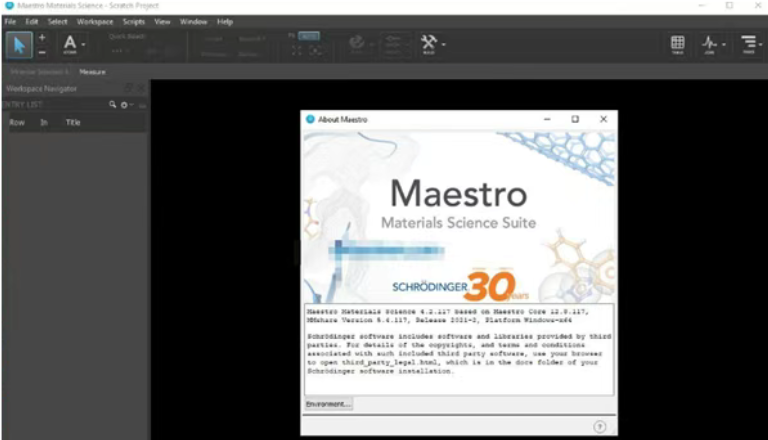Image resolution: width=768 pixels, height=440 pixels.
Task: Open the Table icon in toolbar
Action: point(677,44)
